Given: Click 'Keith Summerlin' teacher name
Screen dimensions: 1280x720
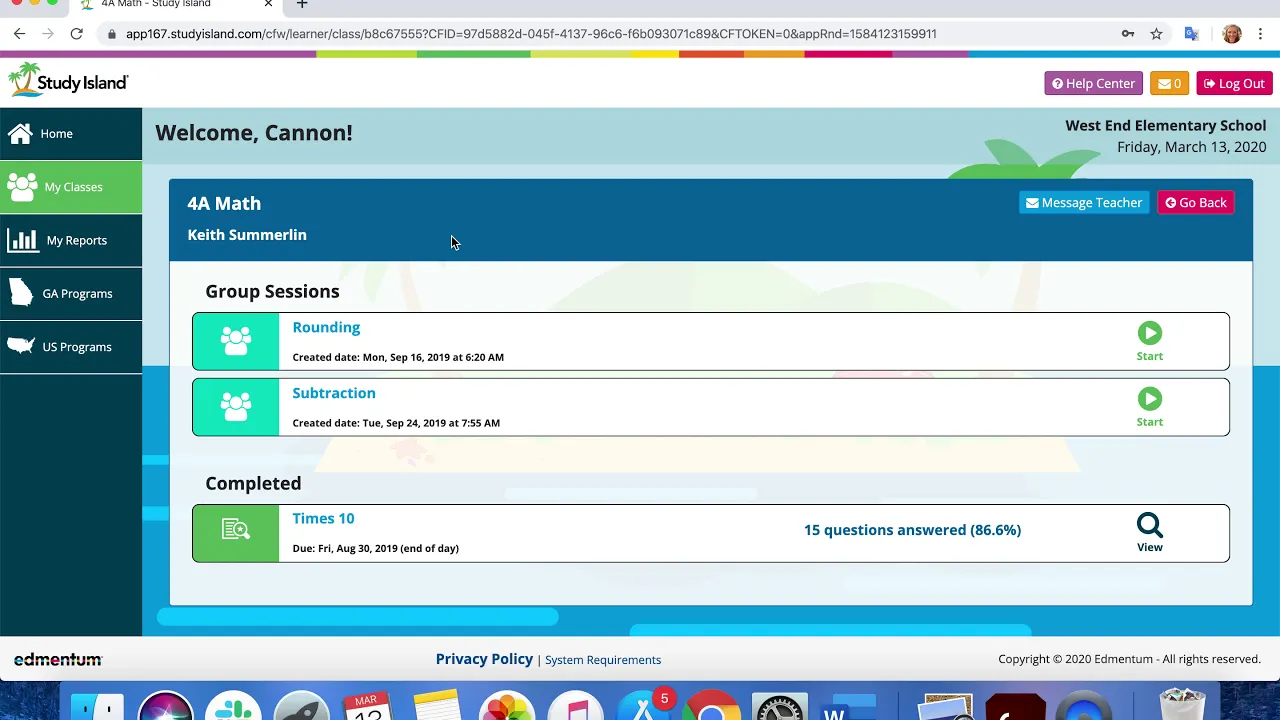Looking at the screenshot, I should pyautogui.click(x=247, y=235).
